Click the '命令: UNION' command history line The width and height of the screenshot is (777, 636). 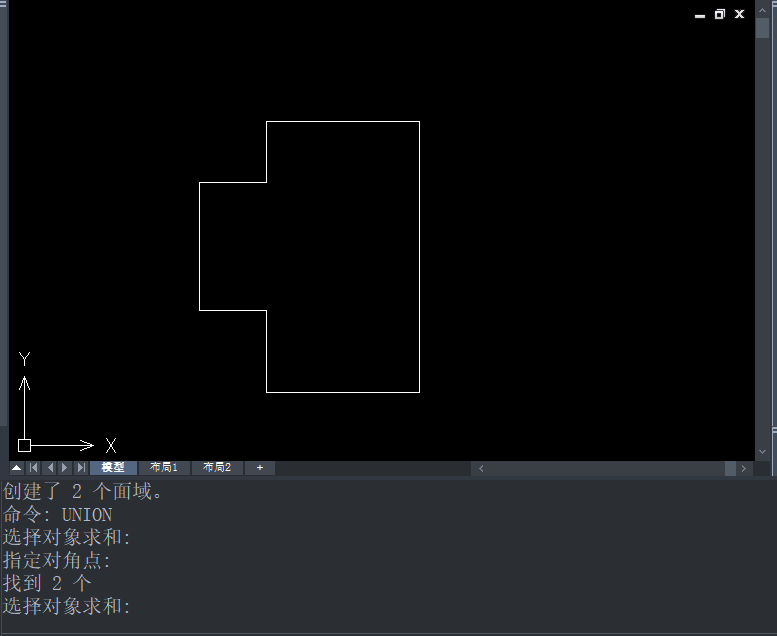pyautogui.click(x=57, y=515)
